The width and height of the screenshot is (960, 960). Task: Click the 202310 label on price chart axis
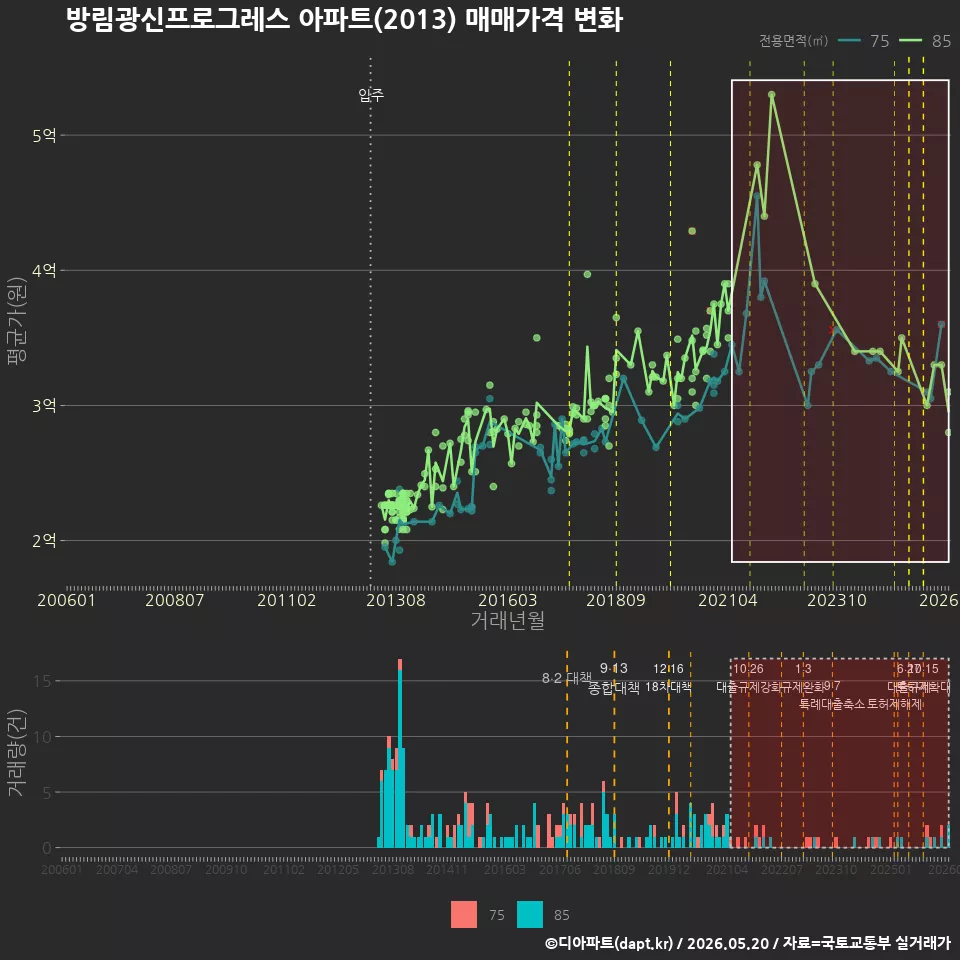pos(837,600)
